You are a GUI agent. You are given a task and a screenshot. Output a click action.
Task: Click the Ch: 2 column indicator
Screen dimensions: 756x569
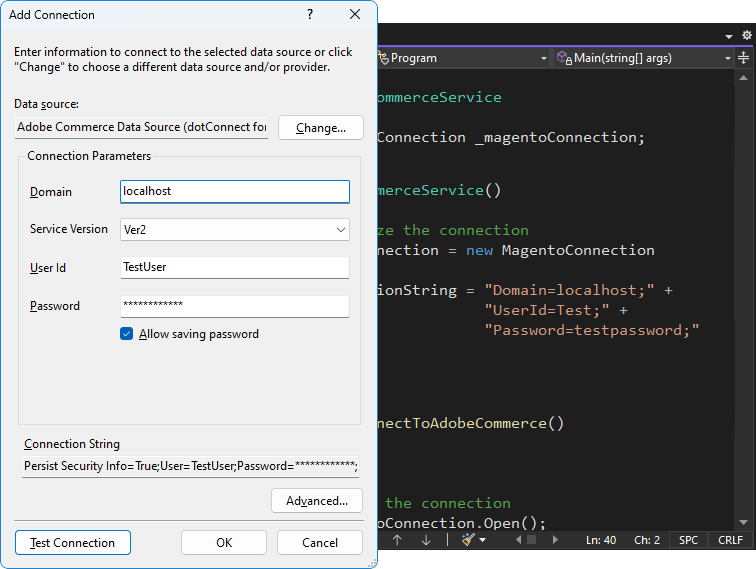coord(647,540)
